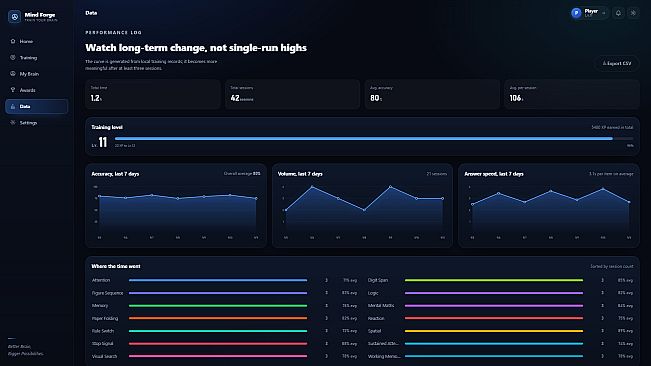Click the Mental Maths row label

pos(381,306)
